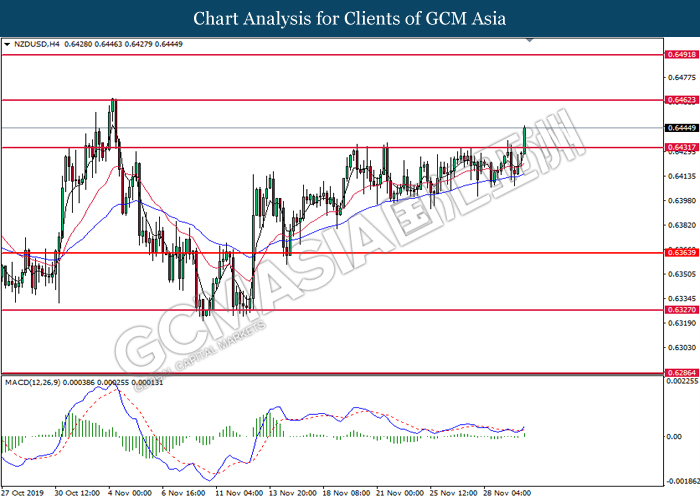Select the 0.63270 support price label
Viewport: 700px width, 500px height.
[681, 310]
